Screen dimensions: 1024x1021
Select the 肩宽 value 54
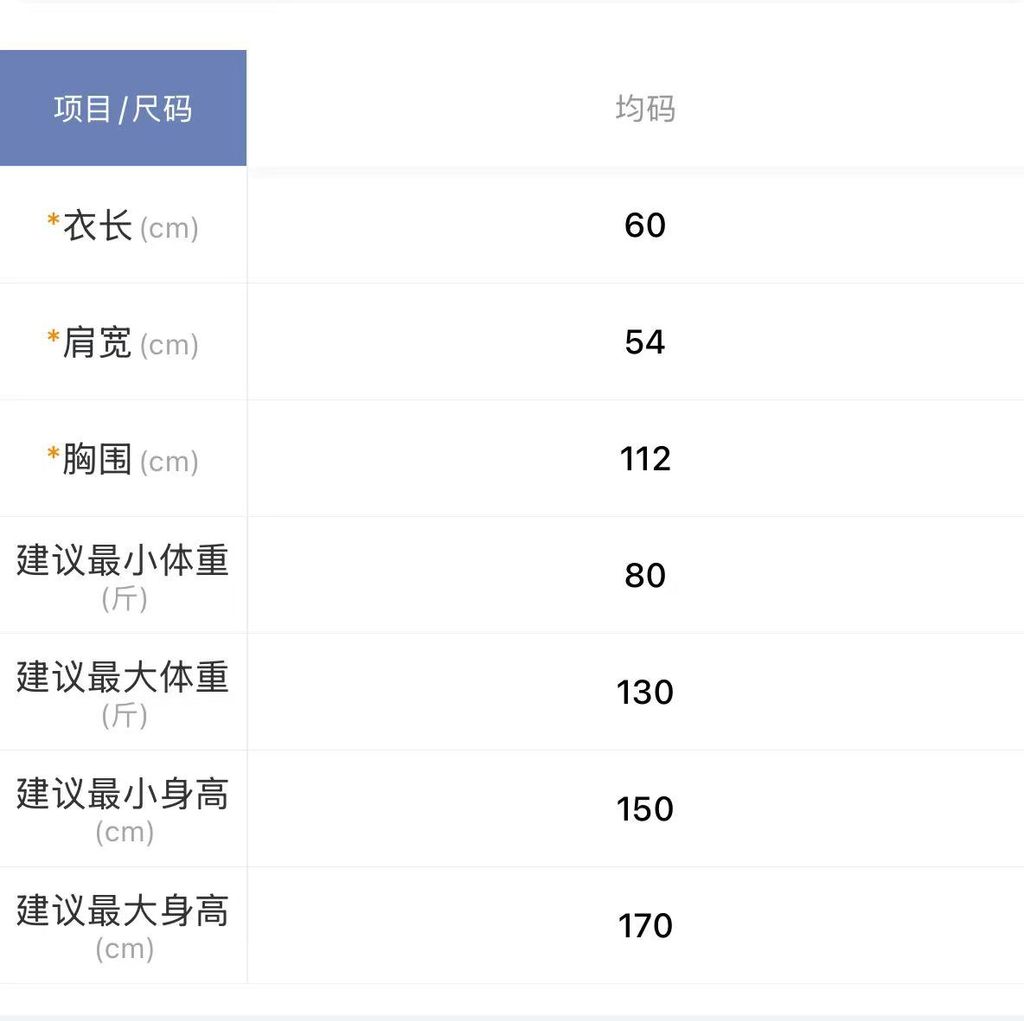coord(645,342)
